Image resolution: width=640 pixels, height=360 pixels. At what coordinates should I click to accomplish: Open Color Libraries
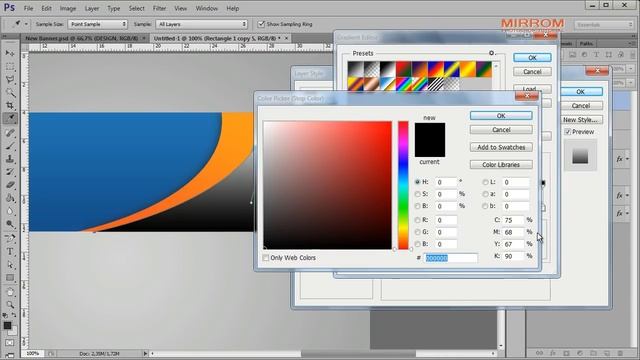(x=501, y=164)
